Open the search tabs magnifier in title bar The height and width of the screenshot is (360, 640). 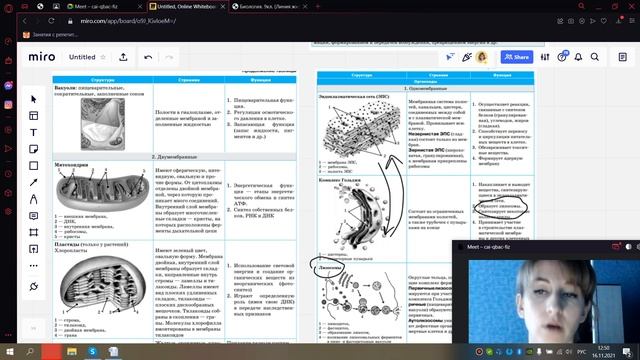point(582,6)
